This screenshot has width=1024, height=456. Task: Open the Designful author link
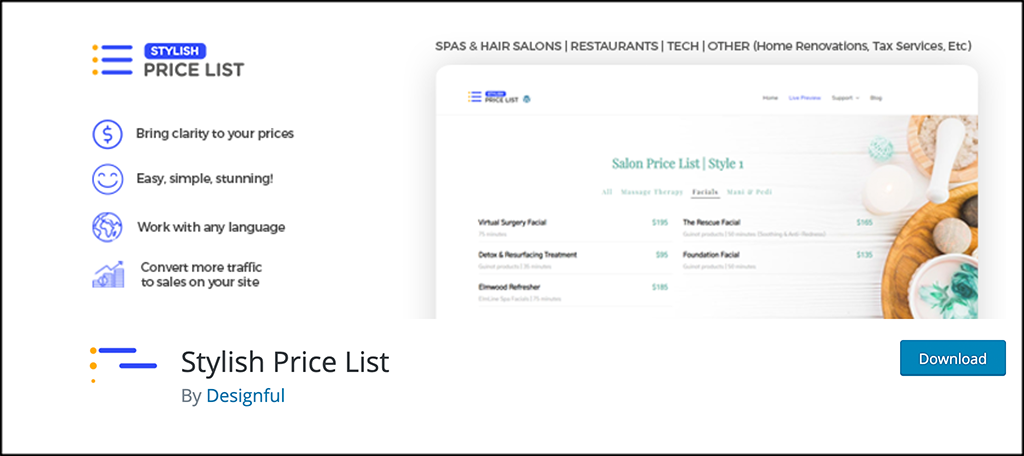click(x=246, y=396)
